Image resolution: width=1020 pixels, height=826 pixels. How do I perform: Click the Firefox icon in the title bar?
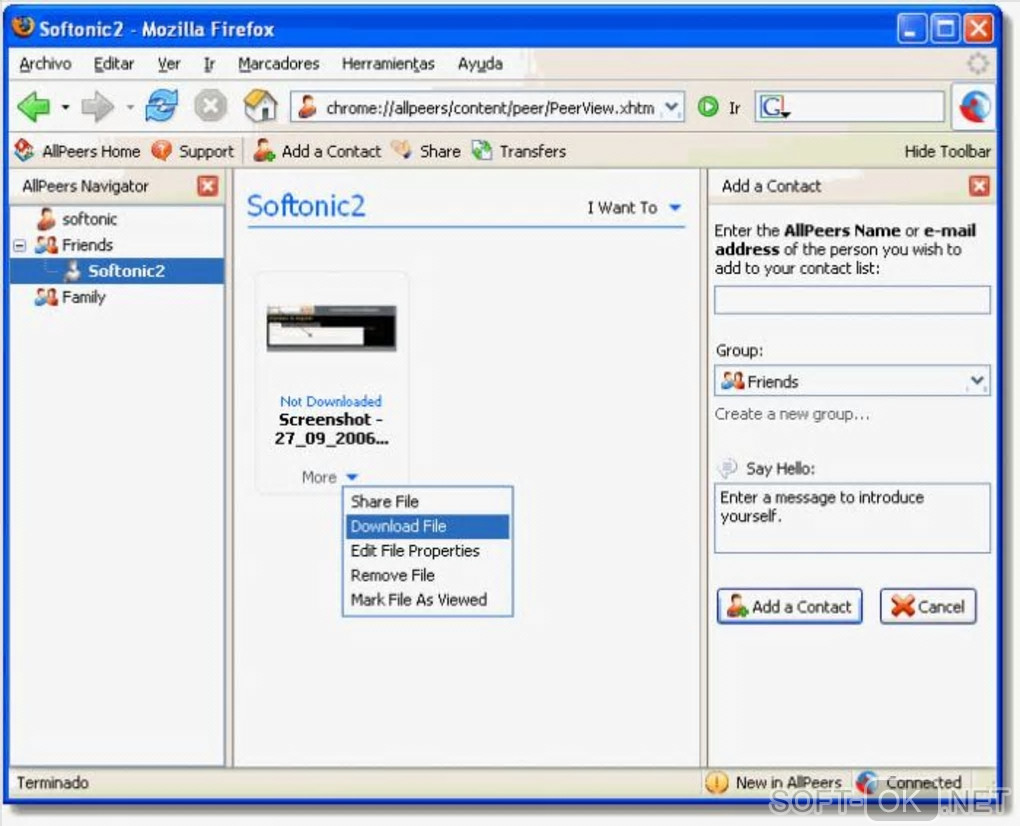pyautogui.click(x=23, y=28)
